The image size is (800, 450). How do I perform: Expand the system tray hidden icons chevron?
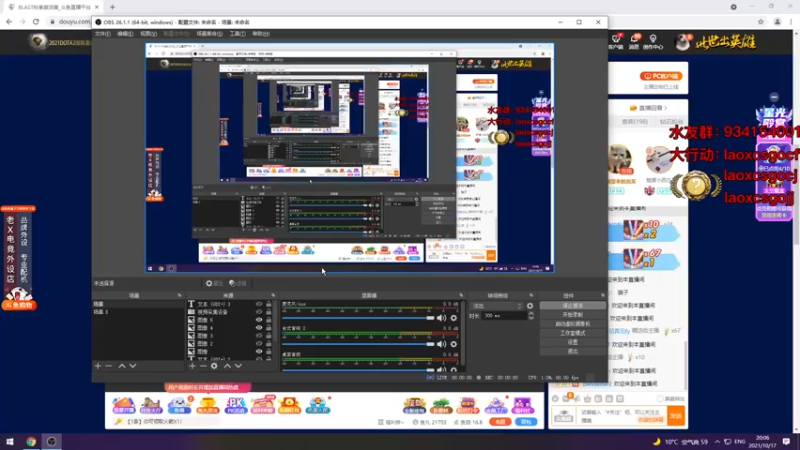tap(717, 442)
